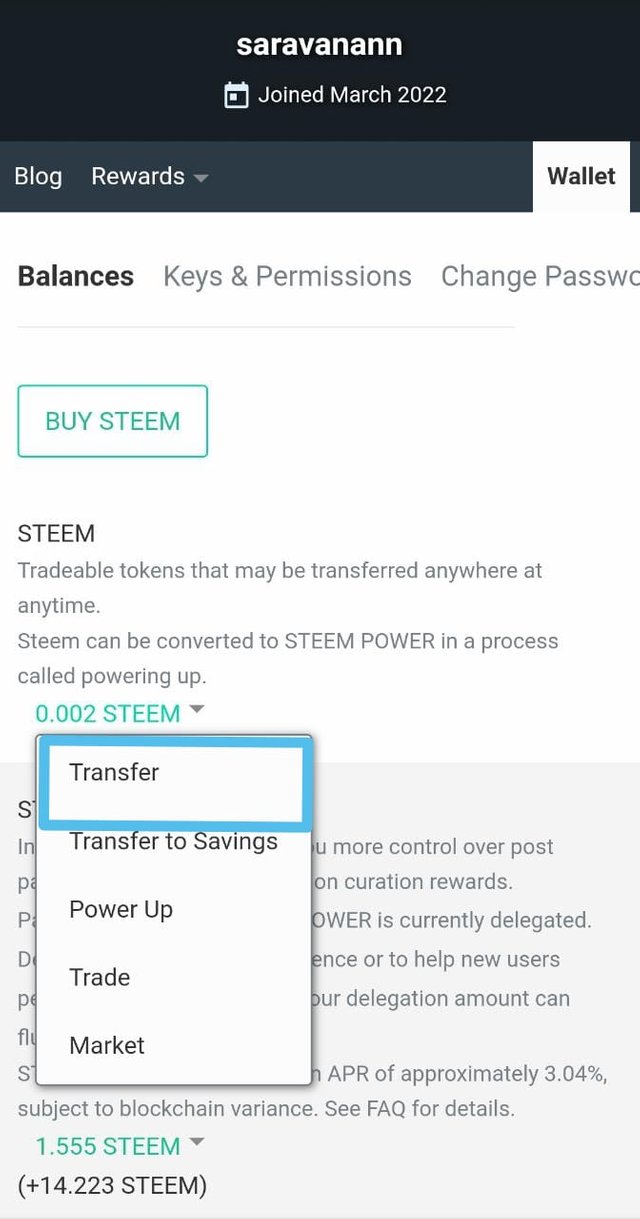Choose the Trade menu entry

click(99, 977)
